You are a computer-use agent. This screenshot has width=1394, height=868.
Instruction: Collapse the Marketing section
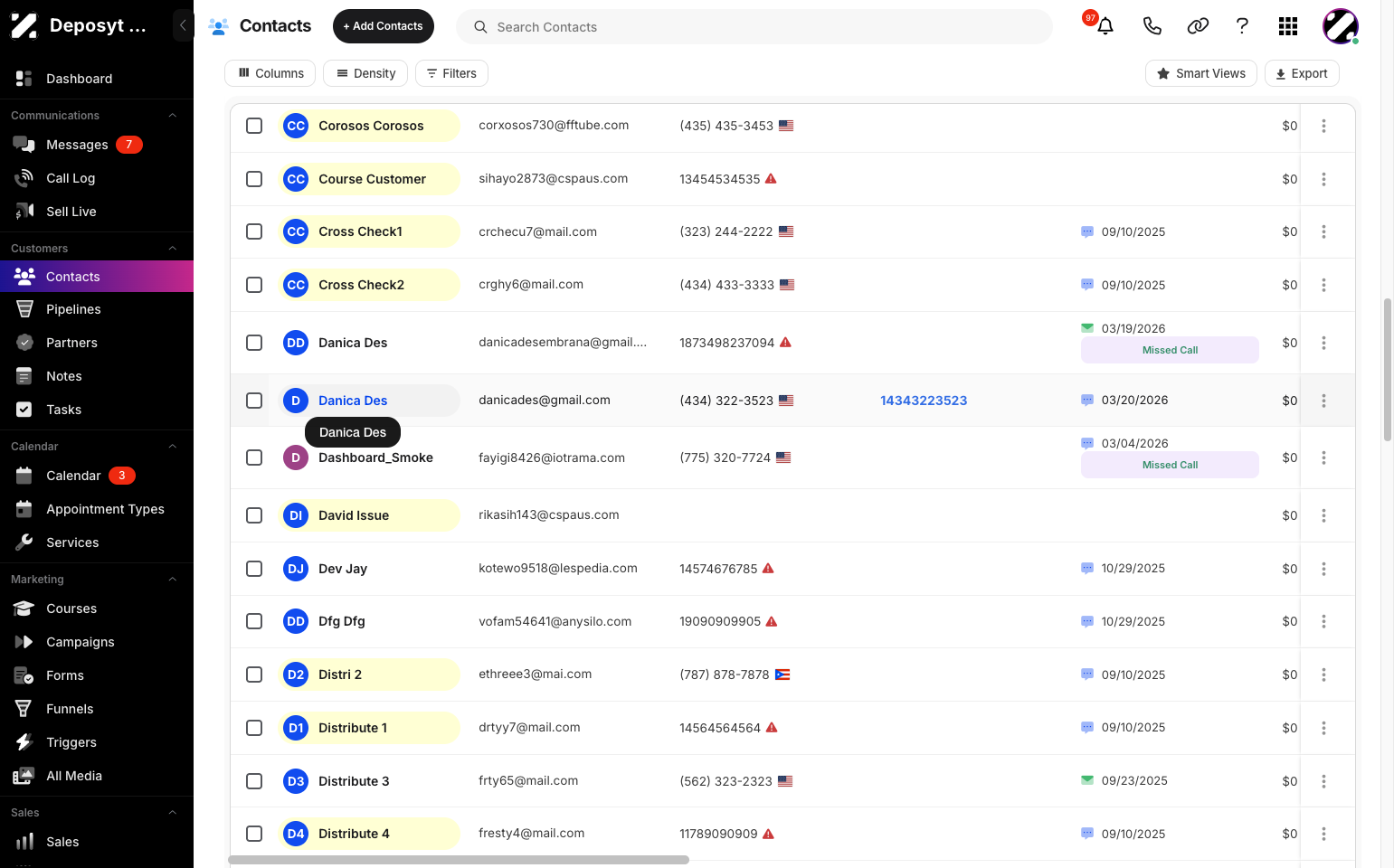(x=172, y=580)
